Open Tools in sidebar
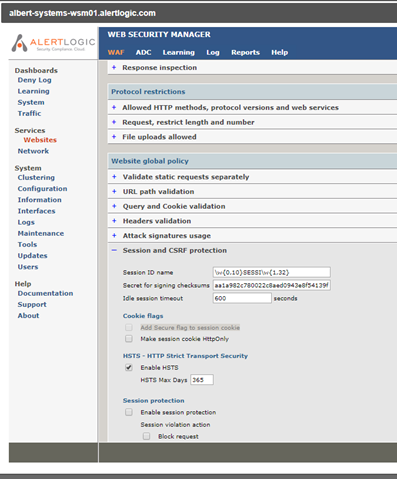 pyautogui.click(x=27, y=245)
